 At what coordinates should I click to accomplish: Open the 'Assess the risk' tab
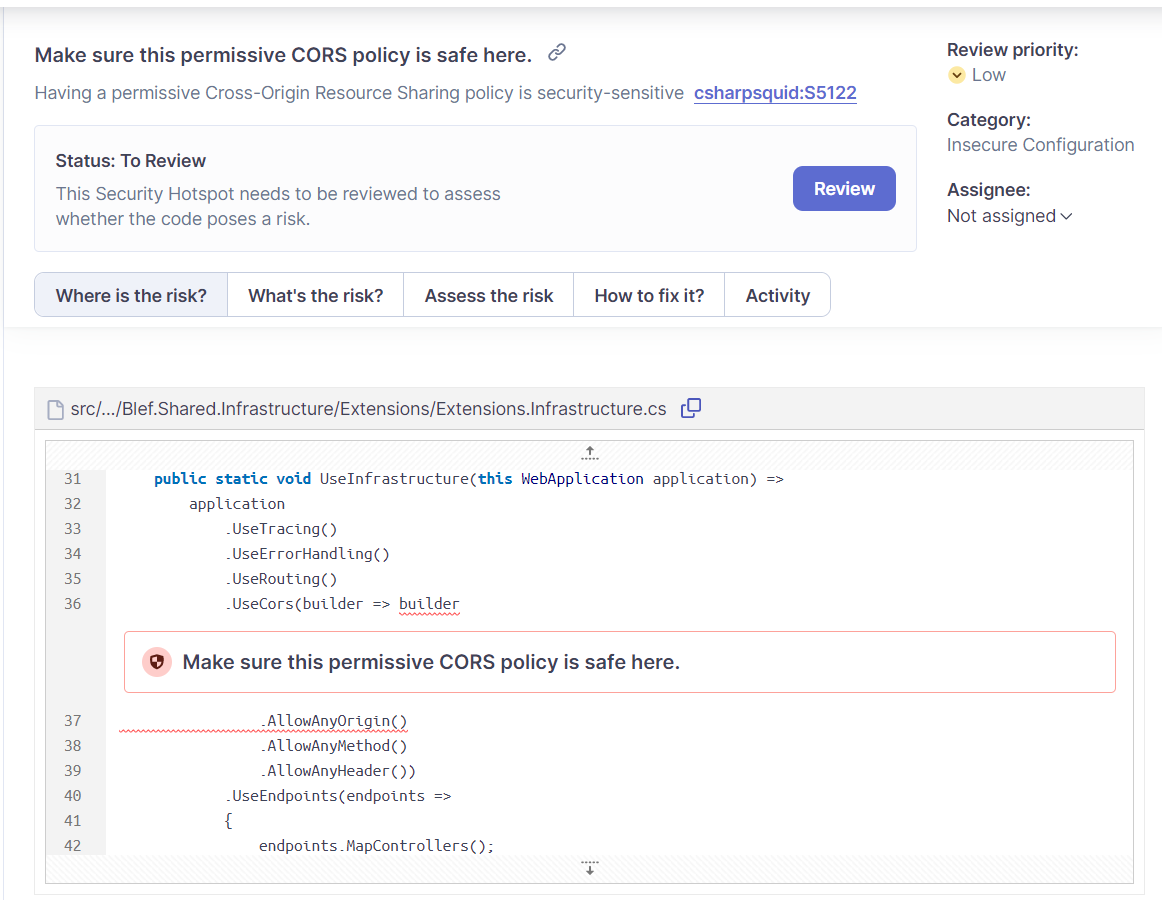coord(489,295)
